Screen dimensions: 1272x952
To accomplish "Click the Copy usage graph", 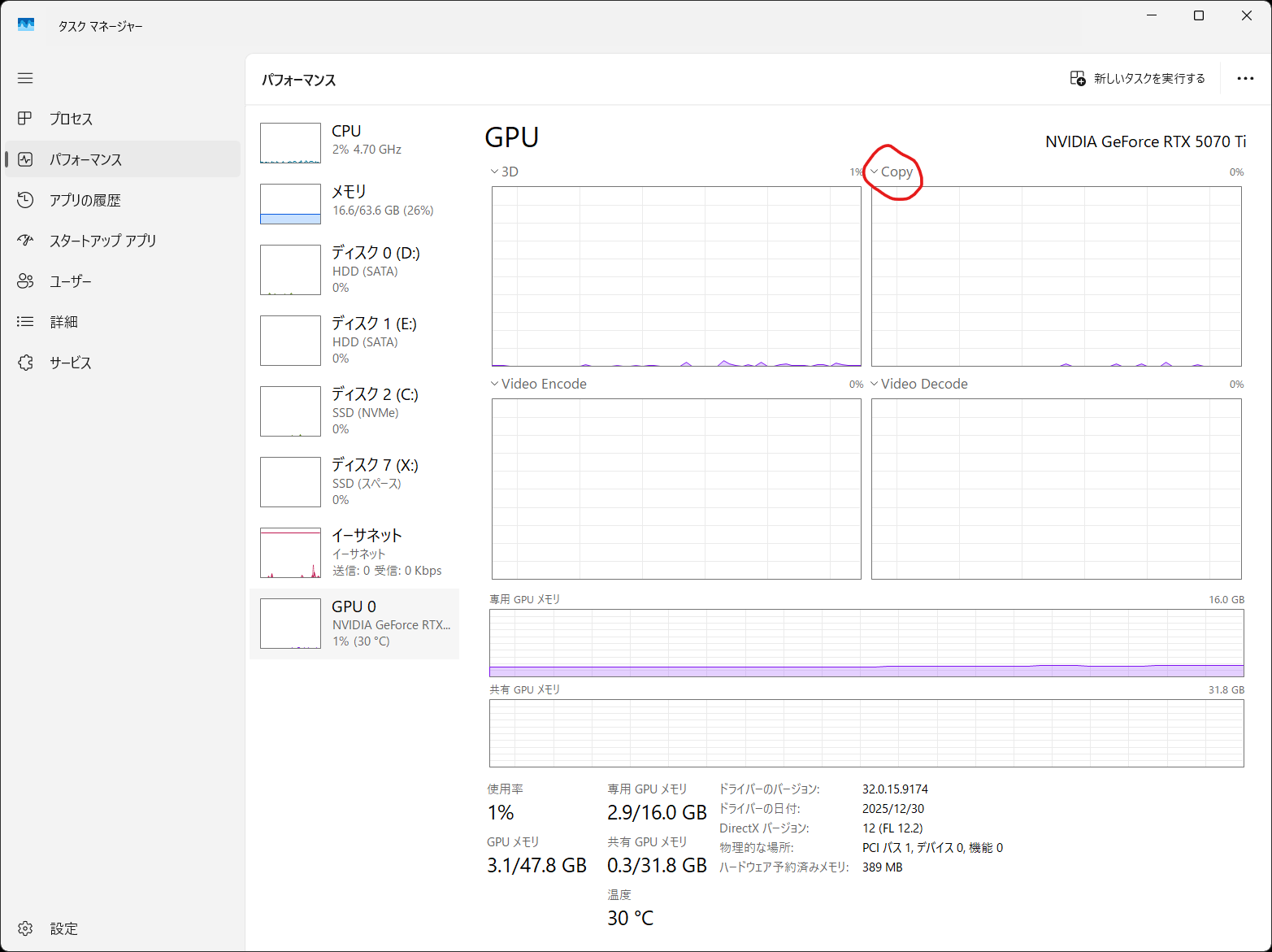I will coord(1057,276).
